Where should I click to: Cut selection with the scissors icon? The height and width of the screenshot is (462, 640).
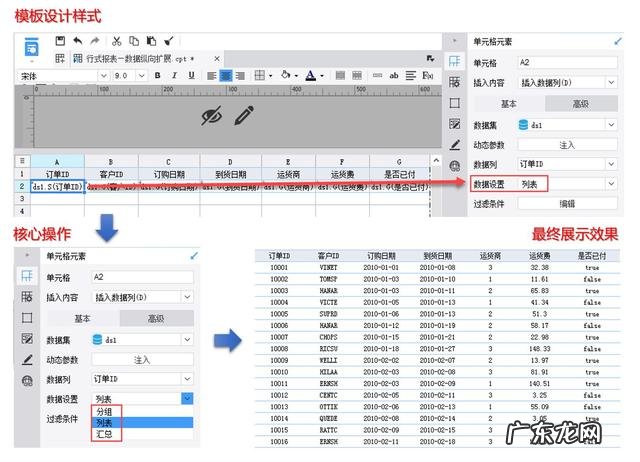point(117,41)
